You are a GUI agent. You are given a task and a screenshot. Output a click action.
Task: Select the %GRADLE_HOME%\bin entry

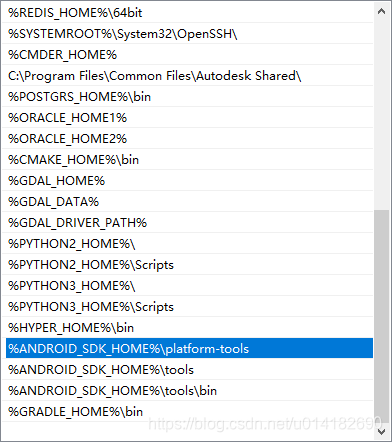[188, 411]
